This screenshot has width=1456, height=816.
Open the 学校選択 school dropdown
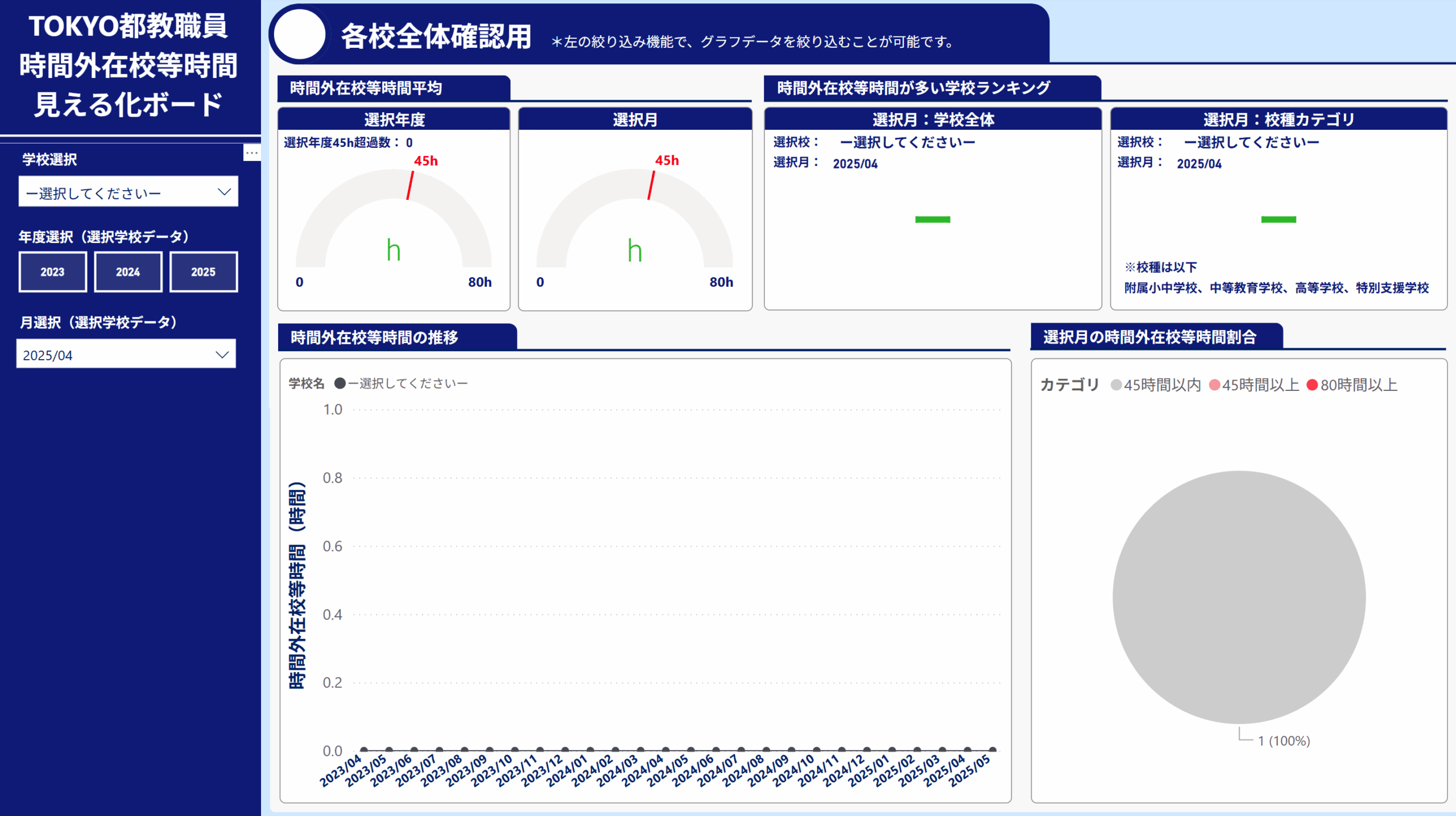128,192
